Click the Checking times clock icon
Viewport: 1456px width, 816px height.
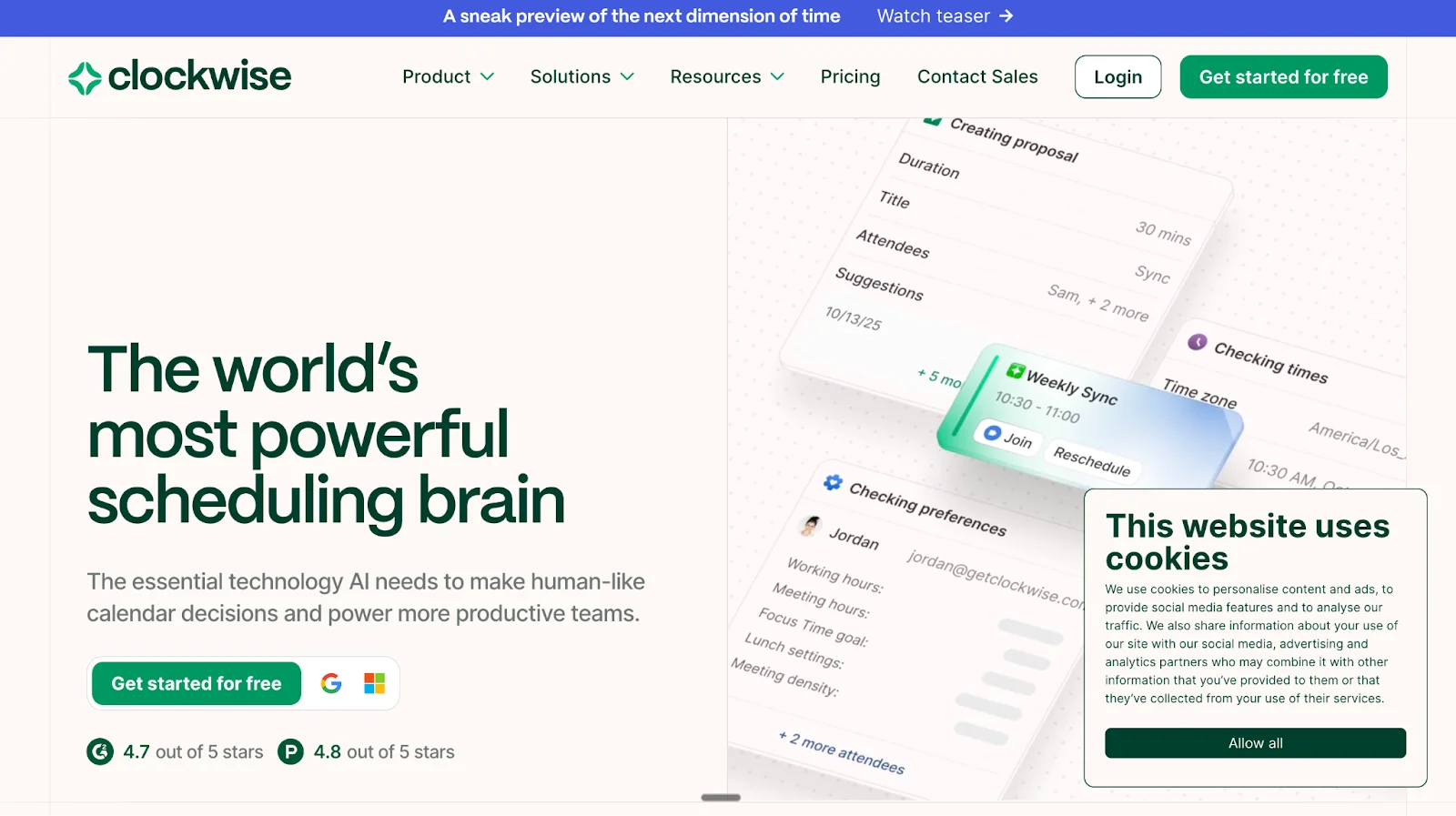1198,342
